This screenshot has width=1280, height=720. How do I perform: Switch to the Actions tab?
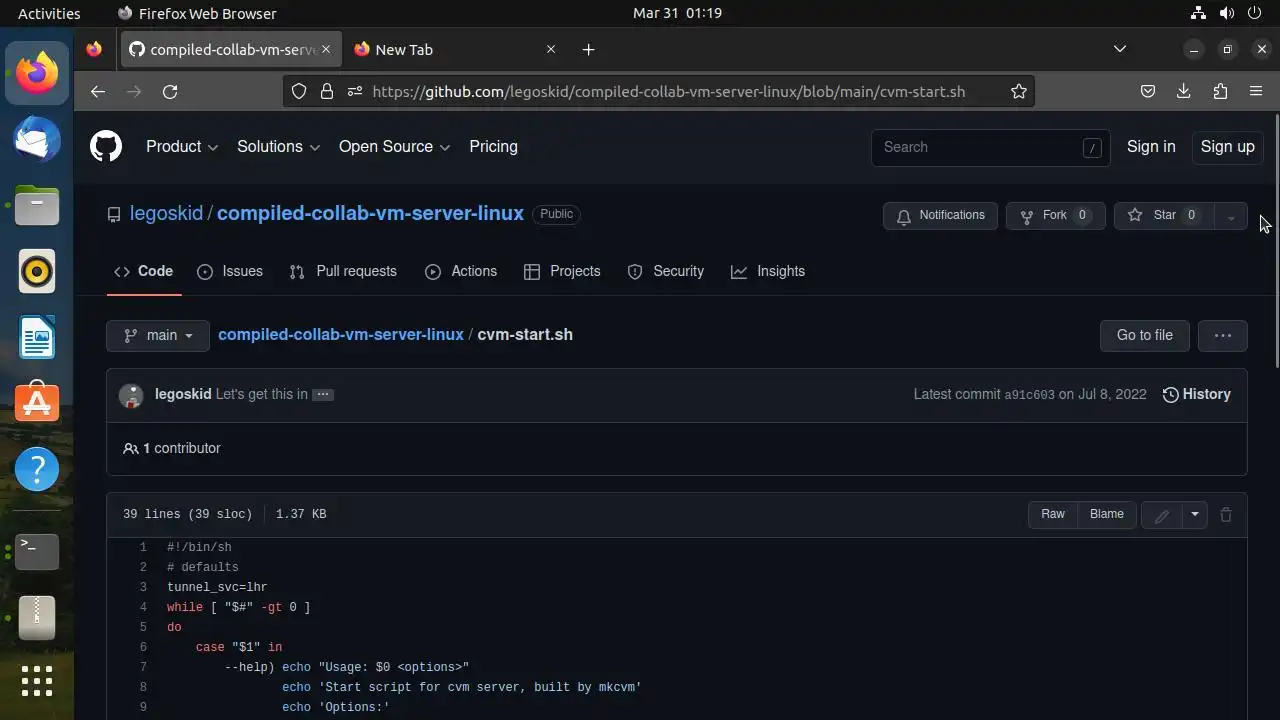[461, 271]
